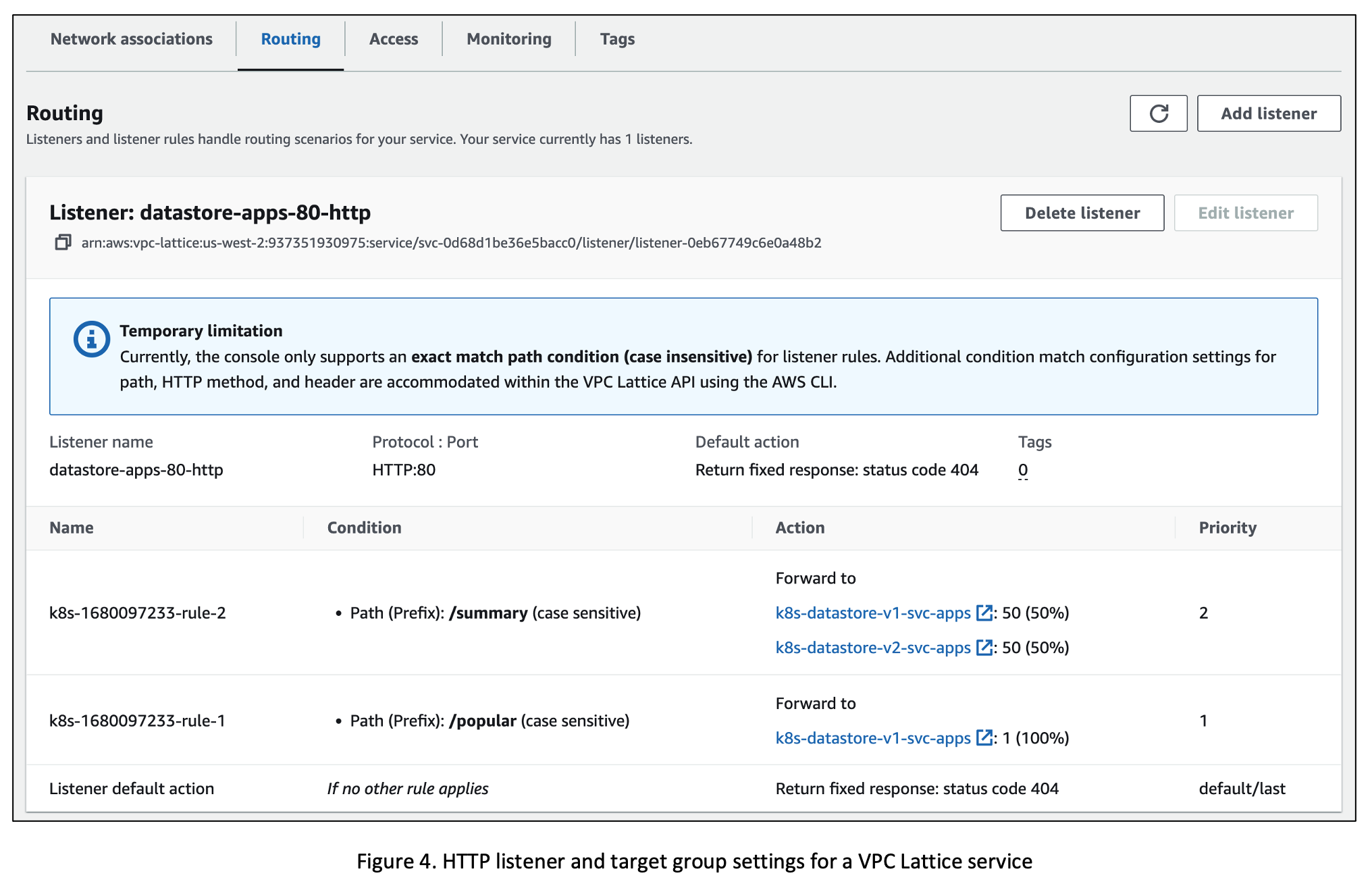Refresh the Routing listeners list
Image resolution: width=1372 pixels, height=886 pixels.
[1159, 113]
